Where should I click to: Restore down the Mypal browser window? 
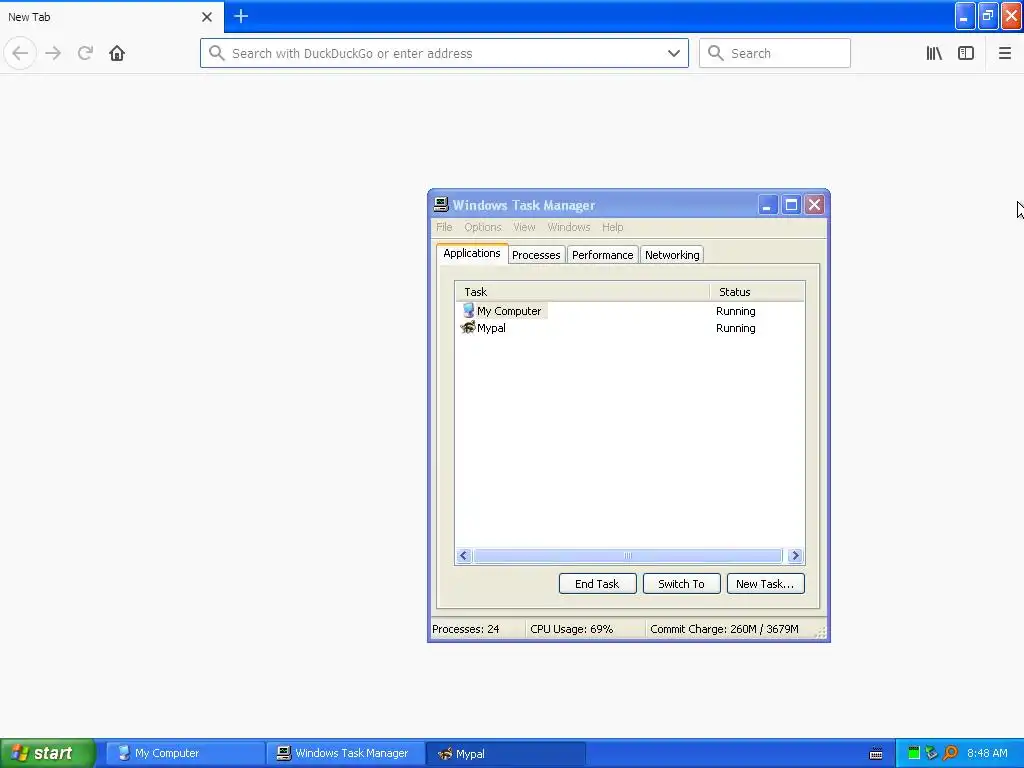[x=988, y=16]
